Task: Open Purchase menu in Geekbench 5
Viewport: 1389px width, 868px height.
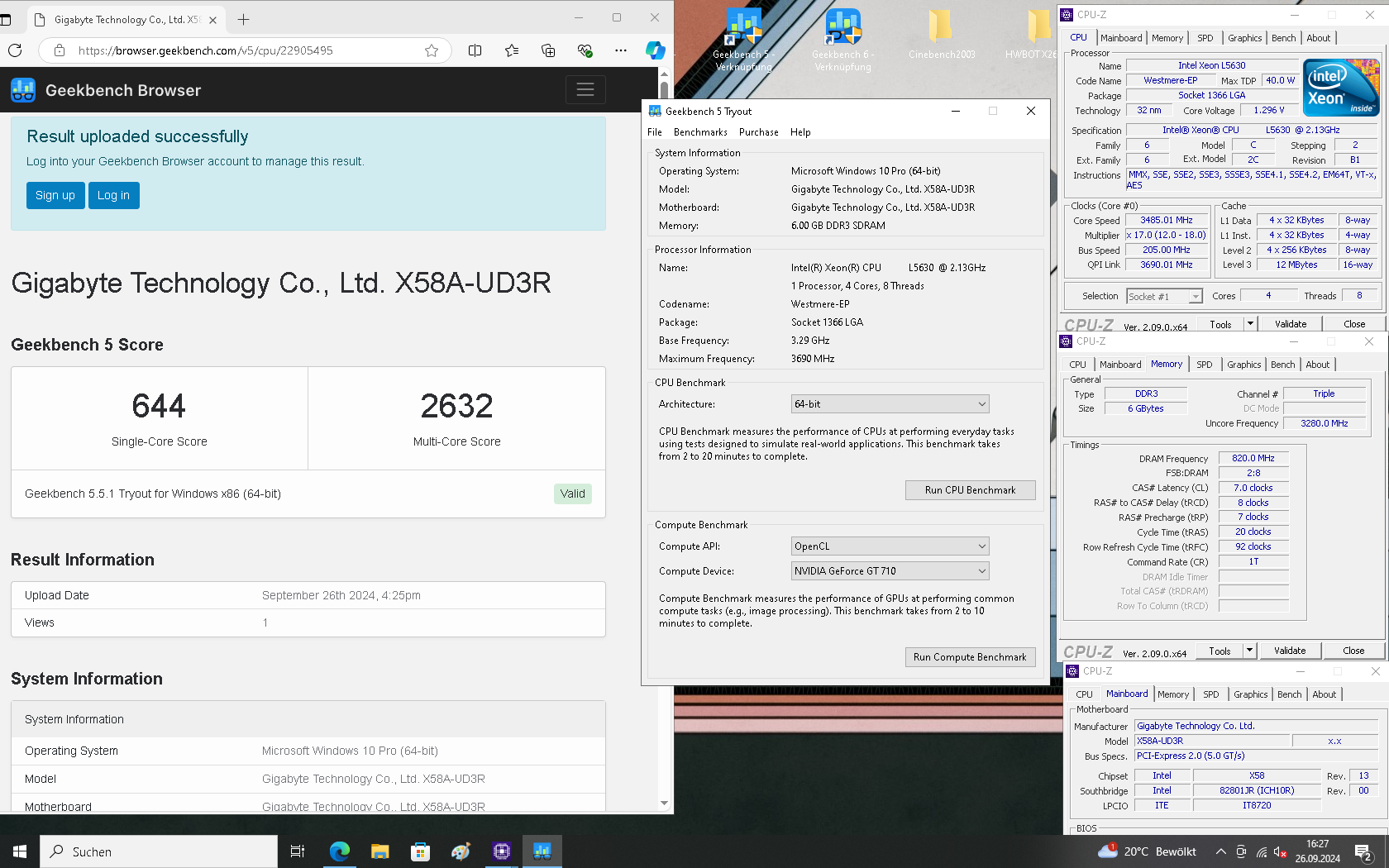Action: 758,132
